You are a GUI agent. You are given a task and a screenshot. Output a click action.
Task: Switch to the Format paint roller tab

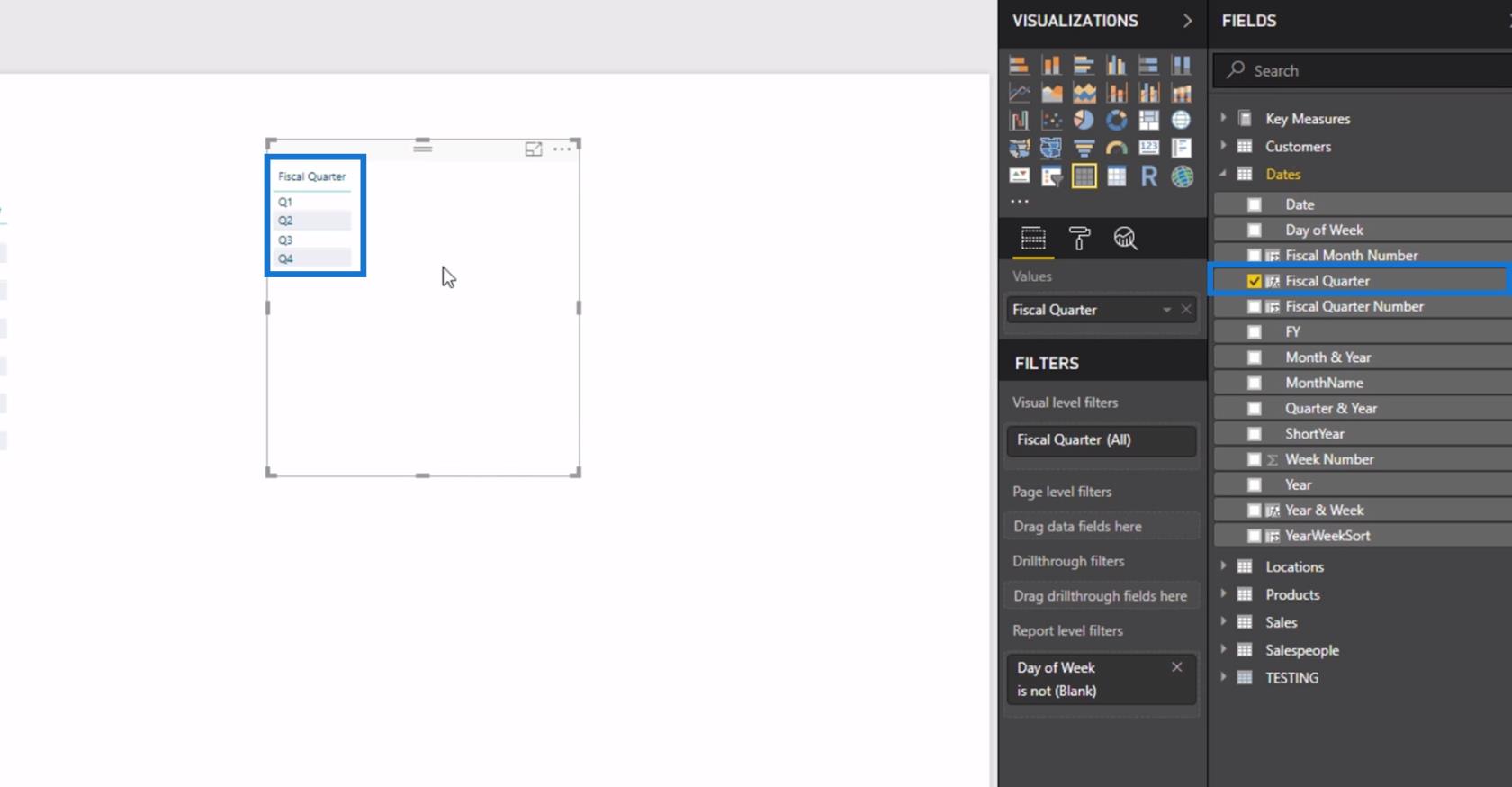[1079, 239]
